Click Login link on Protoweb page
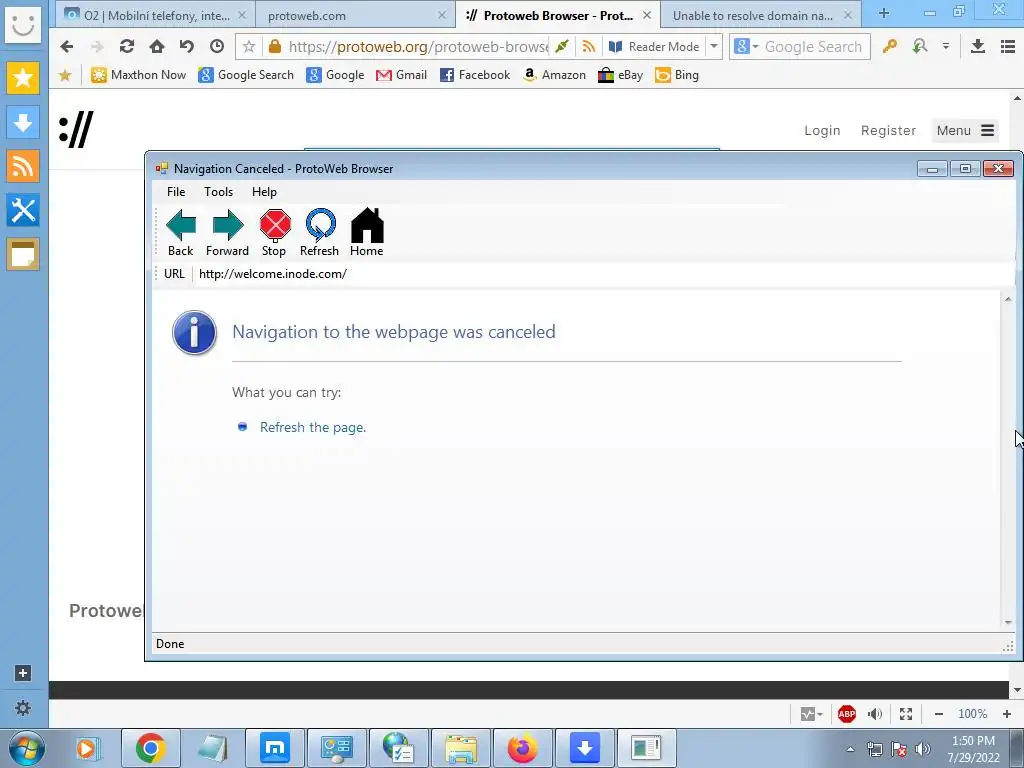 pos(822,131)
